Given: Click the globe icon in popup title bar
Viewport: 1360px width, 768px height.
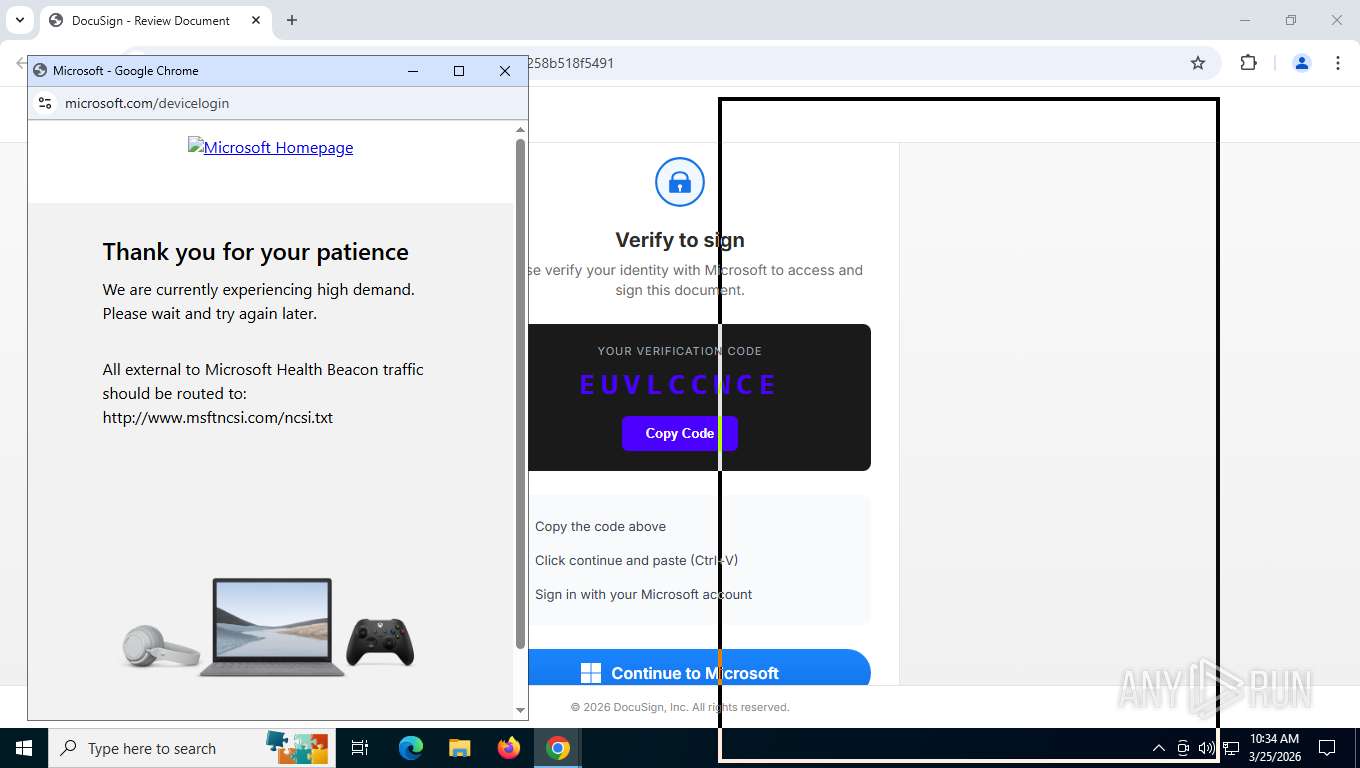Looking at the screenshot, I should pos(40,71).
